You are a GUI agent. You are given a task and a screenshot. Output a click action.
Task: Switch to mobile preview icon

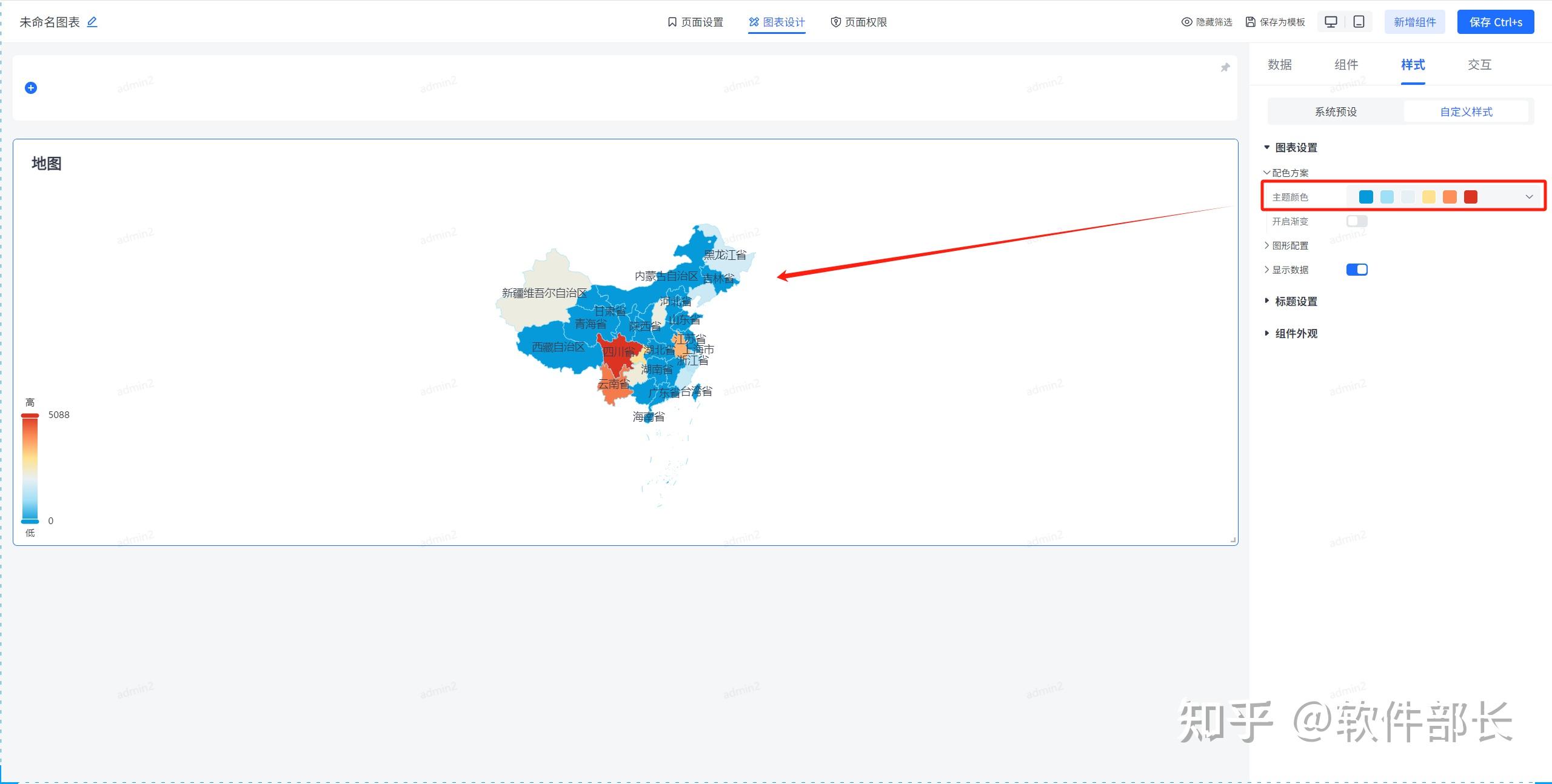point(1359,22)
